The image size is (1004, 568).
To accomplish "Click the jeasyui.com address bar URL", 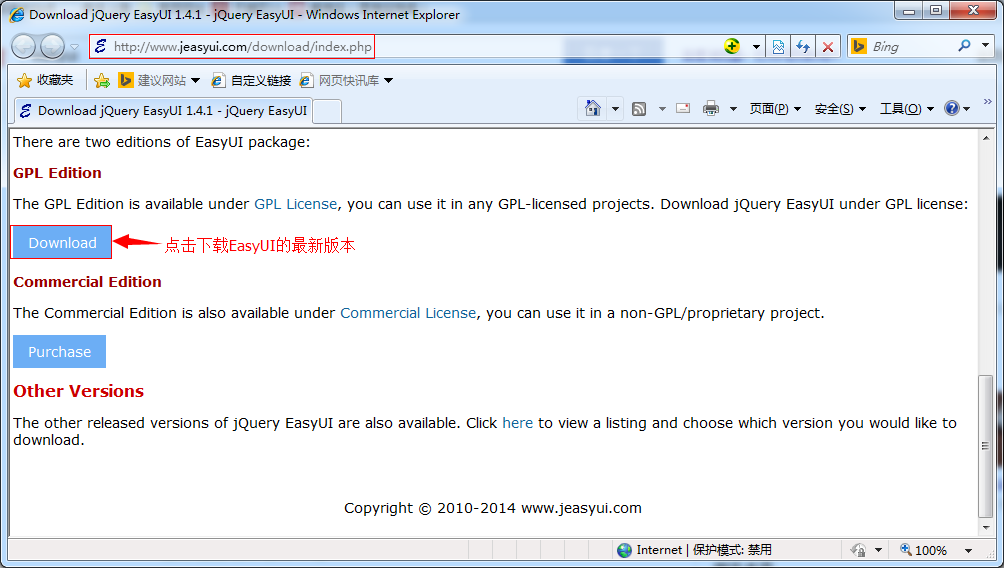I will click(243, 47).
